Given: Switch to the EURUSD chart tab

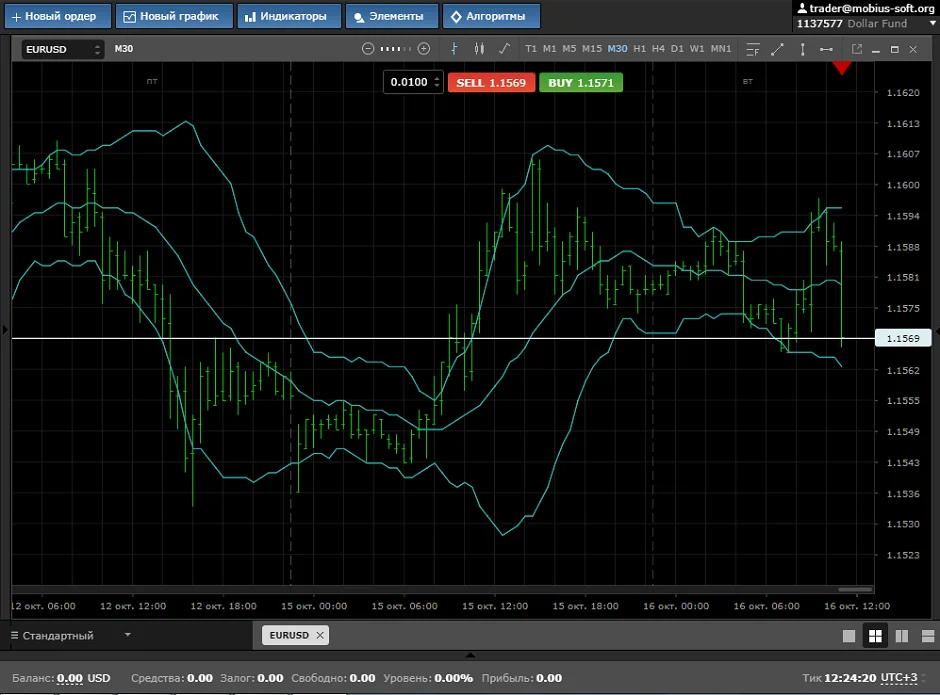Looking at the screenshot, I should [289, 635].
